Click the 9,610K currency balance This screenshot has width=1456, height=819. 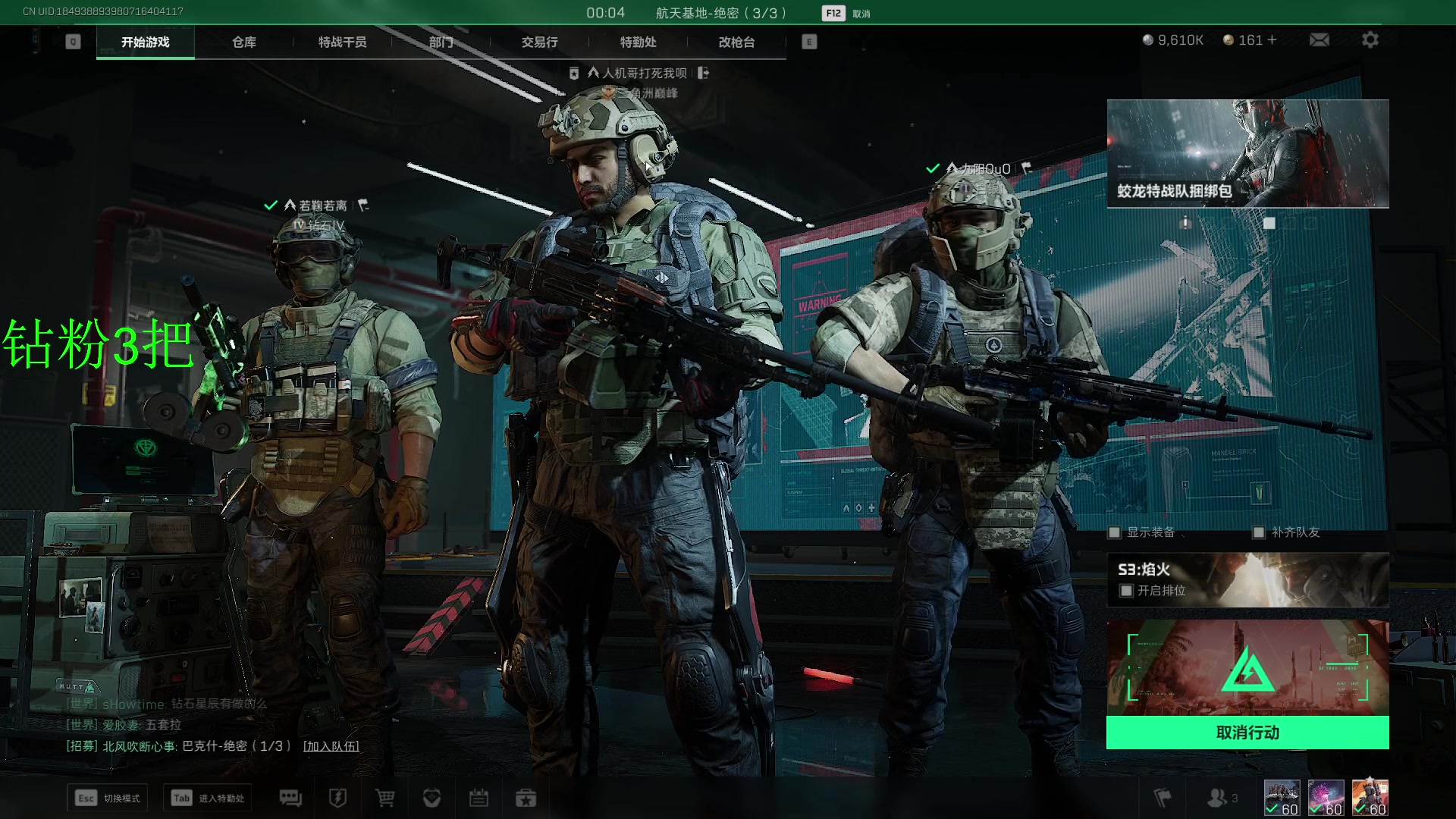[1181, 40]
